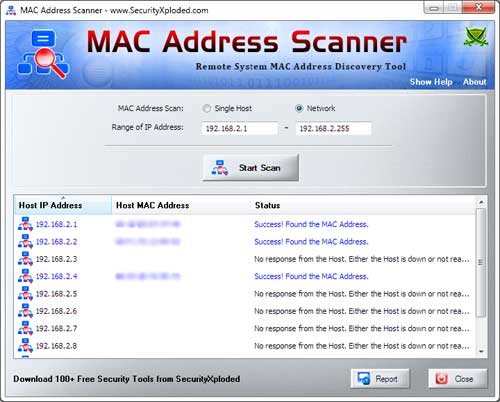
Task: Select the 192.168.2.5 IP entry
Action: click(x=56, y=293)
